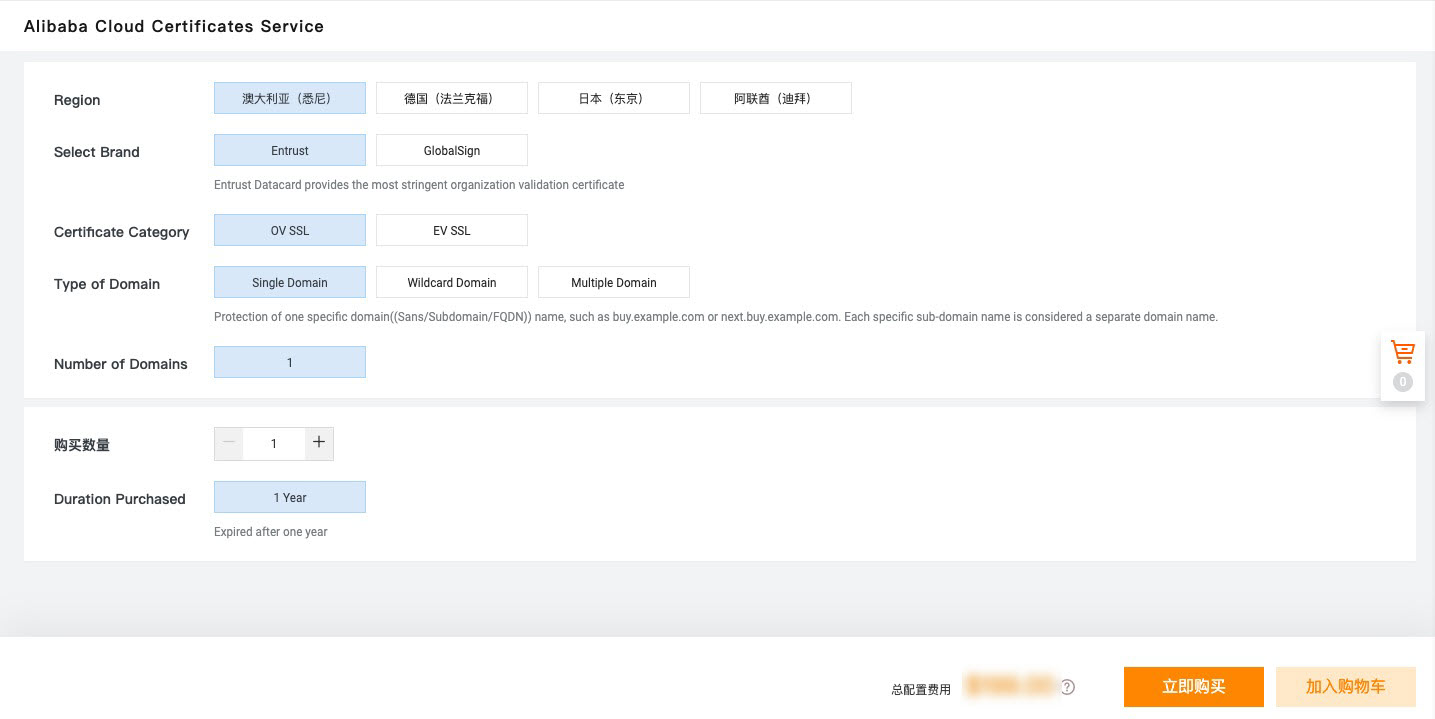The height and width of the screenshot is (719, 1435).
Task: Select the 澳大利亚（悉尼）region option
Action: point(290,98)
